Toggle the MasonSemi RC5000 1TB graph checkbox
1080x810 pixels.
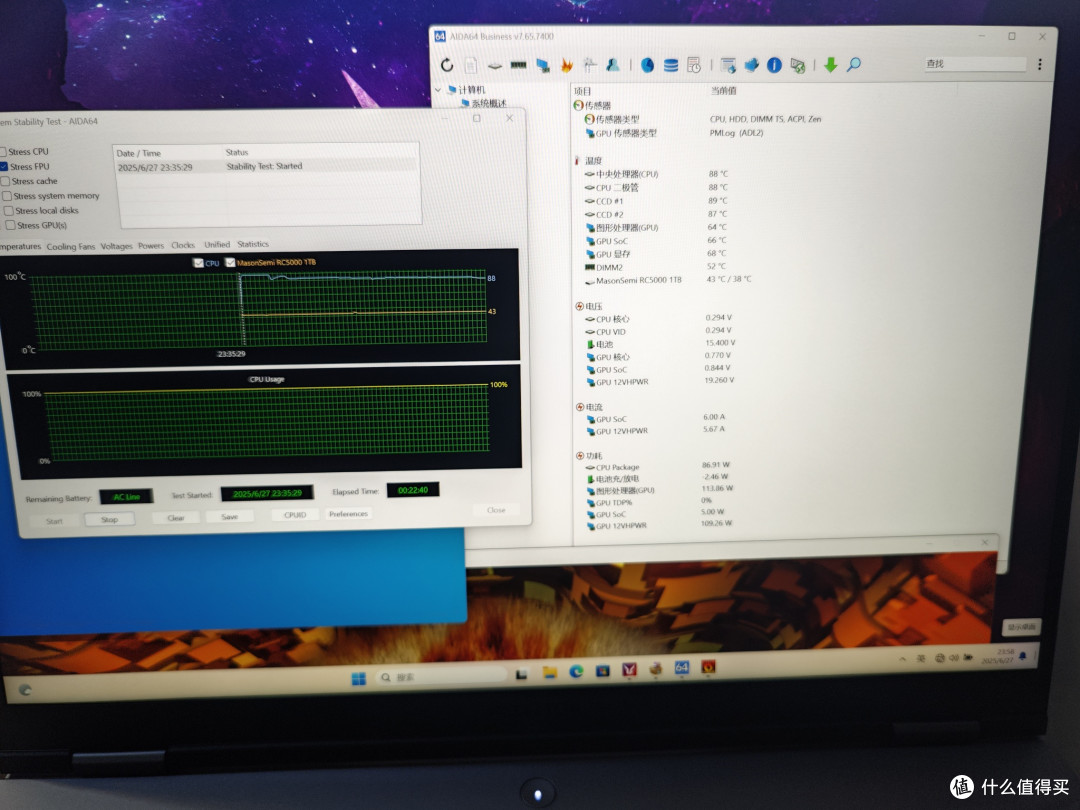(230, 262)
